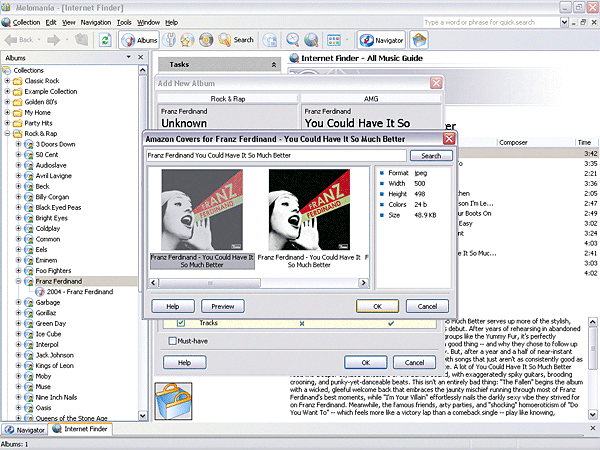Close the Albums side panel with X

[142, 58]
